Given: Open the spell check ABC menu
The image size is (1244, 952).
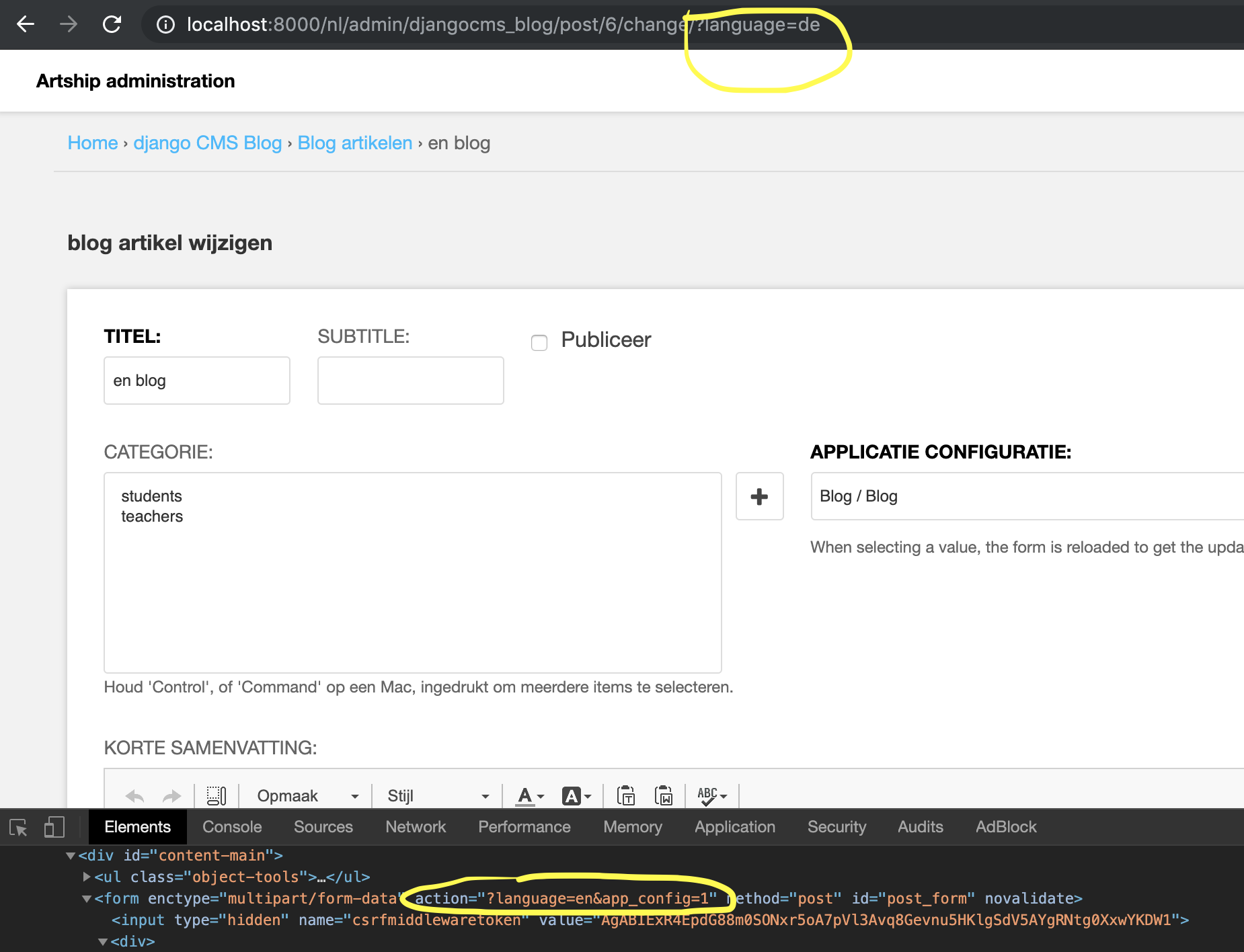Looking at the screenshot, I should [x=712, y=796].
